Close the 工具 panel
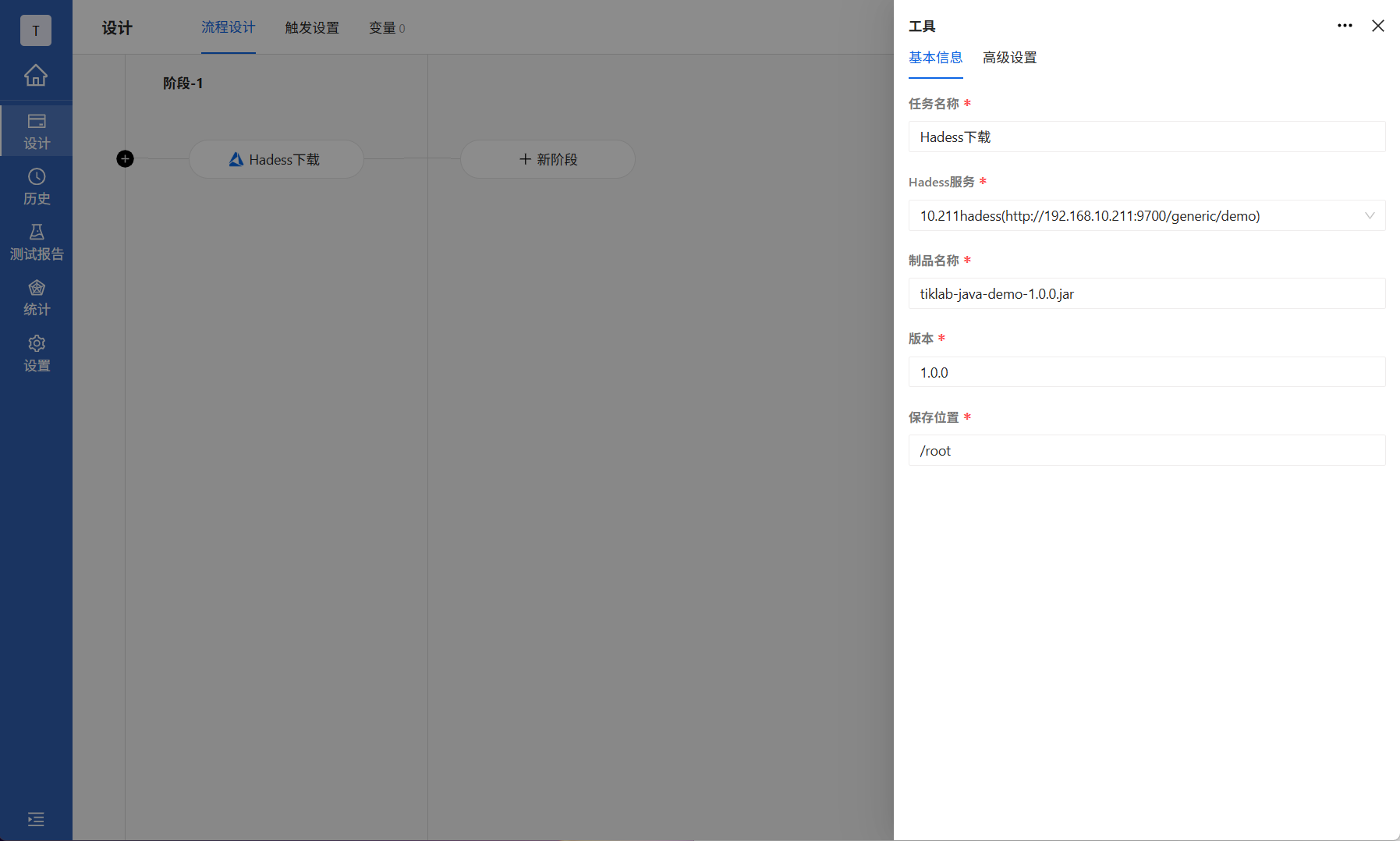Screen dimensions: 1400x841 point(1378,26)
